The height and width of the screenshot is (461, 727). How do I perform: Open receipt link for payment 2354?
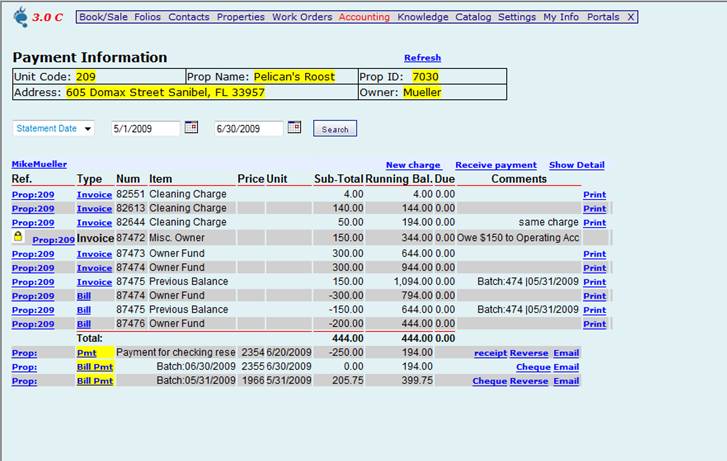(491, 353)
